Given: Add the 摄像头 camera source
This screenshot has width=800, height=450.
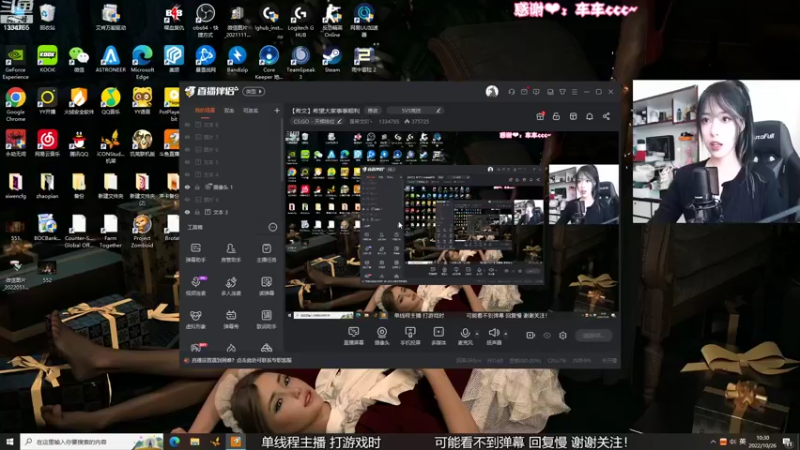Looking at the screenshot, I should [382, 336].
